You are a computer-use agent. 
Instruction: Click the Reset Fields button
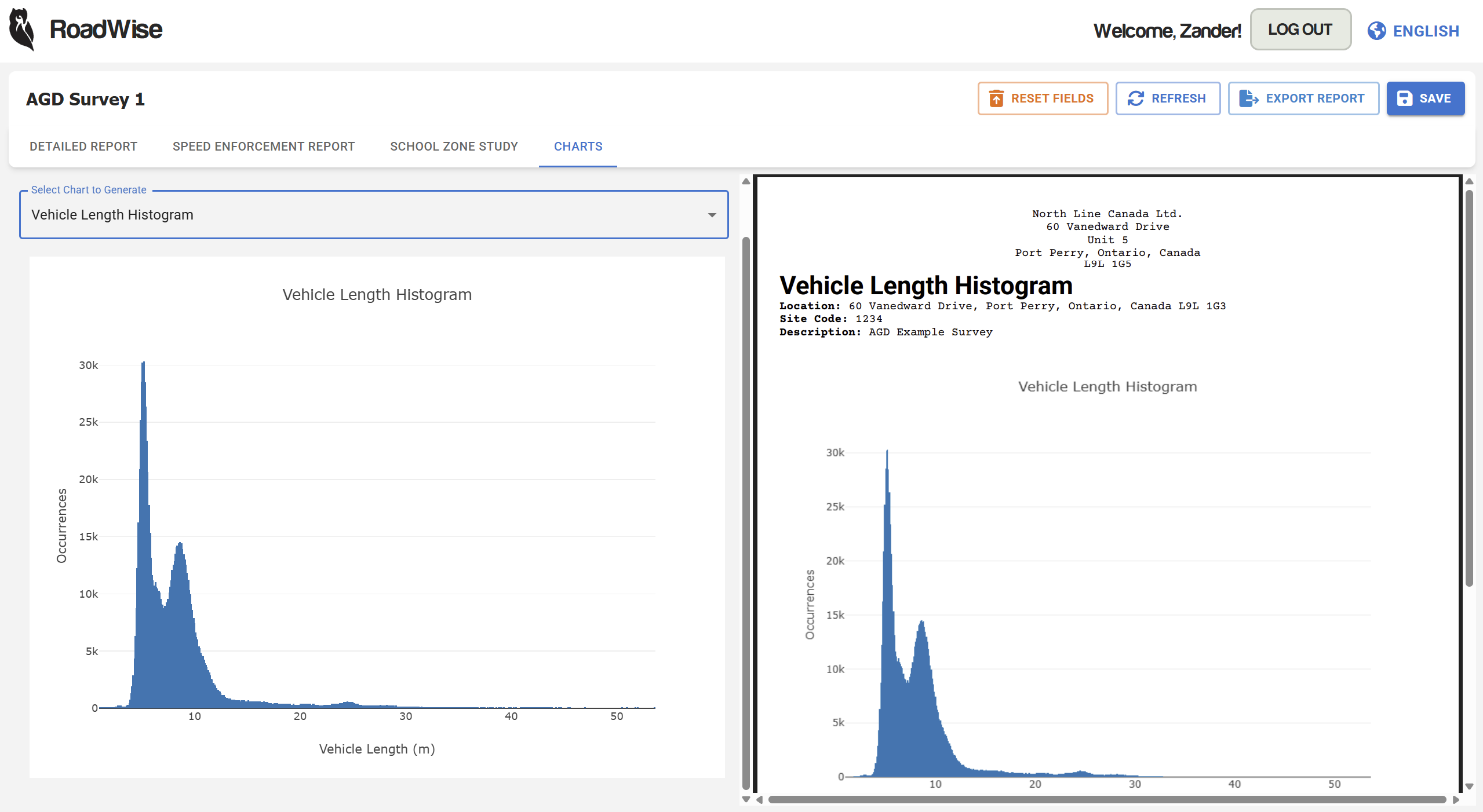pos(1043,98)
